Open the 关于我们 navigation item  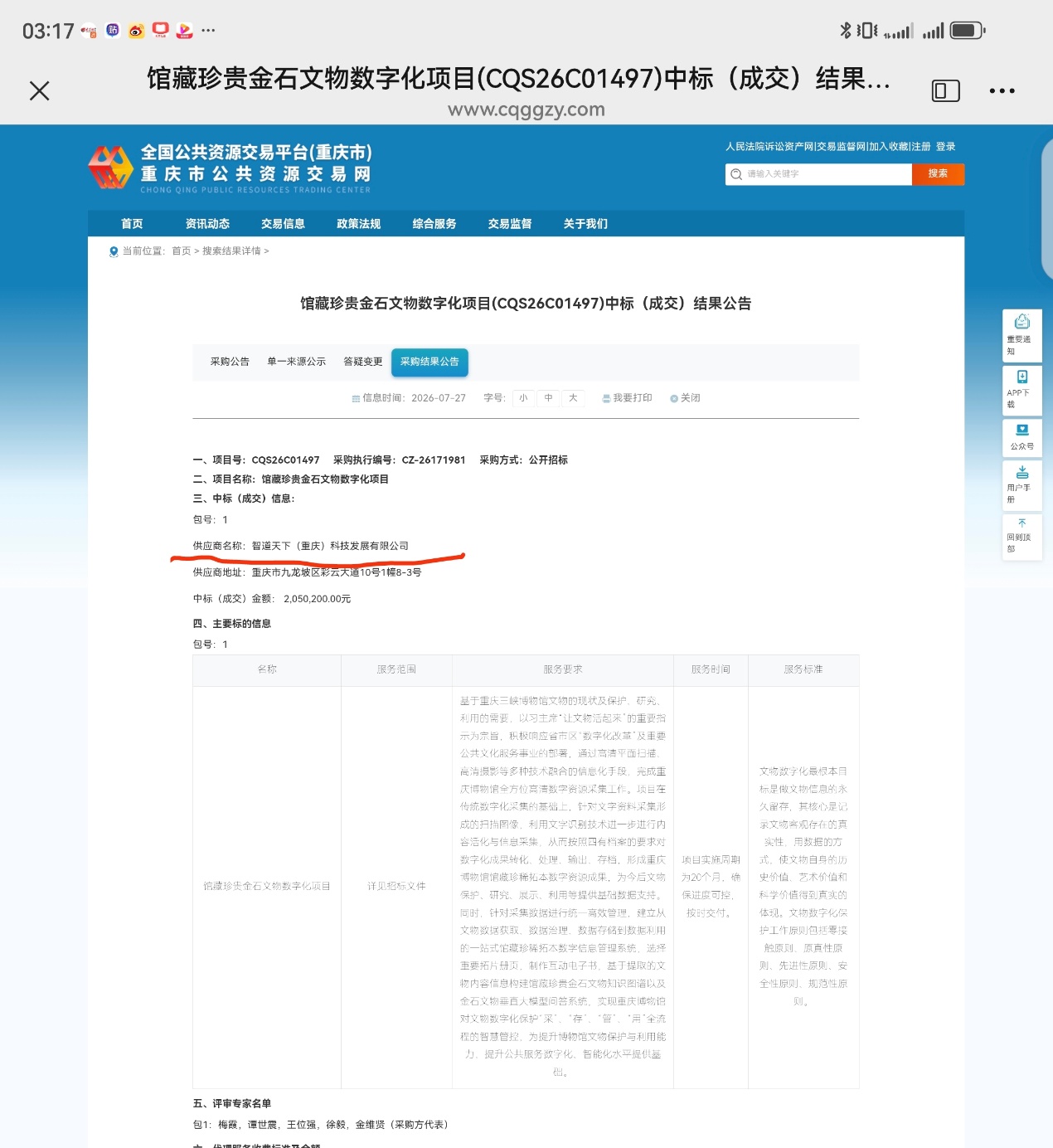585,224
